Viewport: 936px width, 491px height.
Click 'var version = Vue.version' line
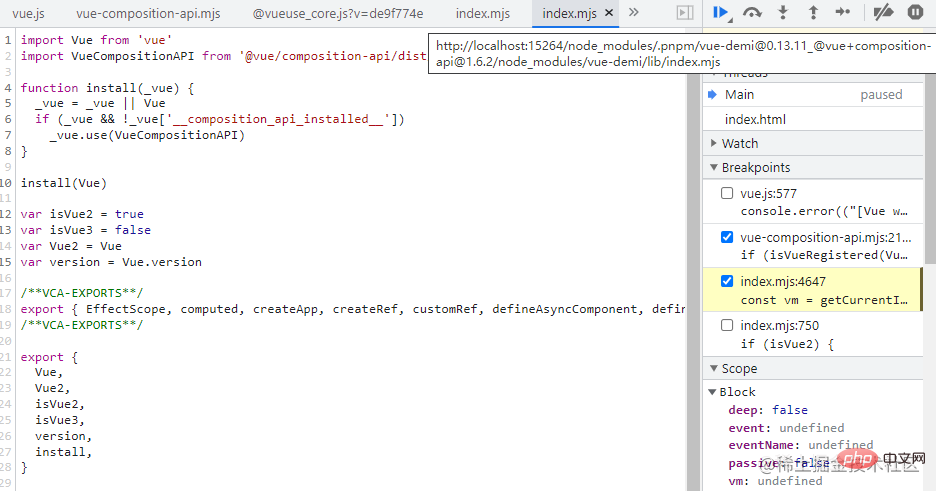111,262
